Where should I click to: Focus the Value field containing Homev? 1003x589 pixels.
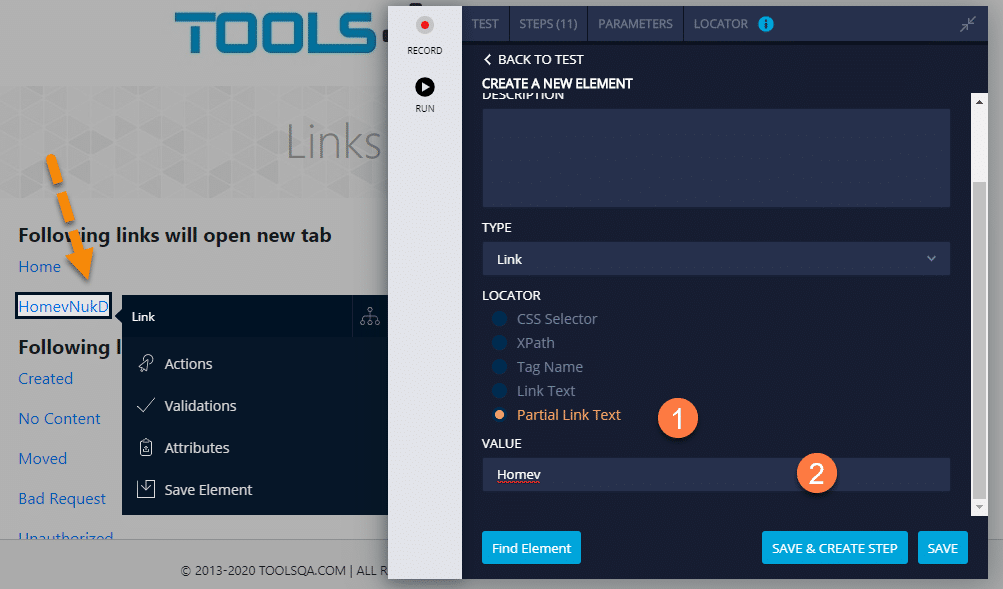click(716, 475)
